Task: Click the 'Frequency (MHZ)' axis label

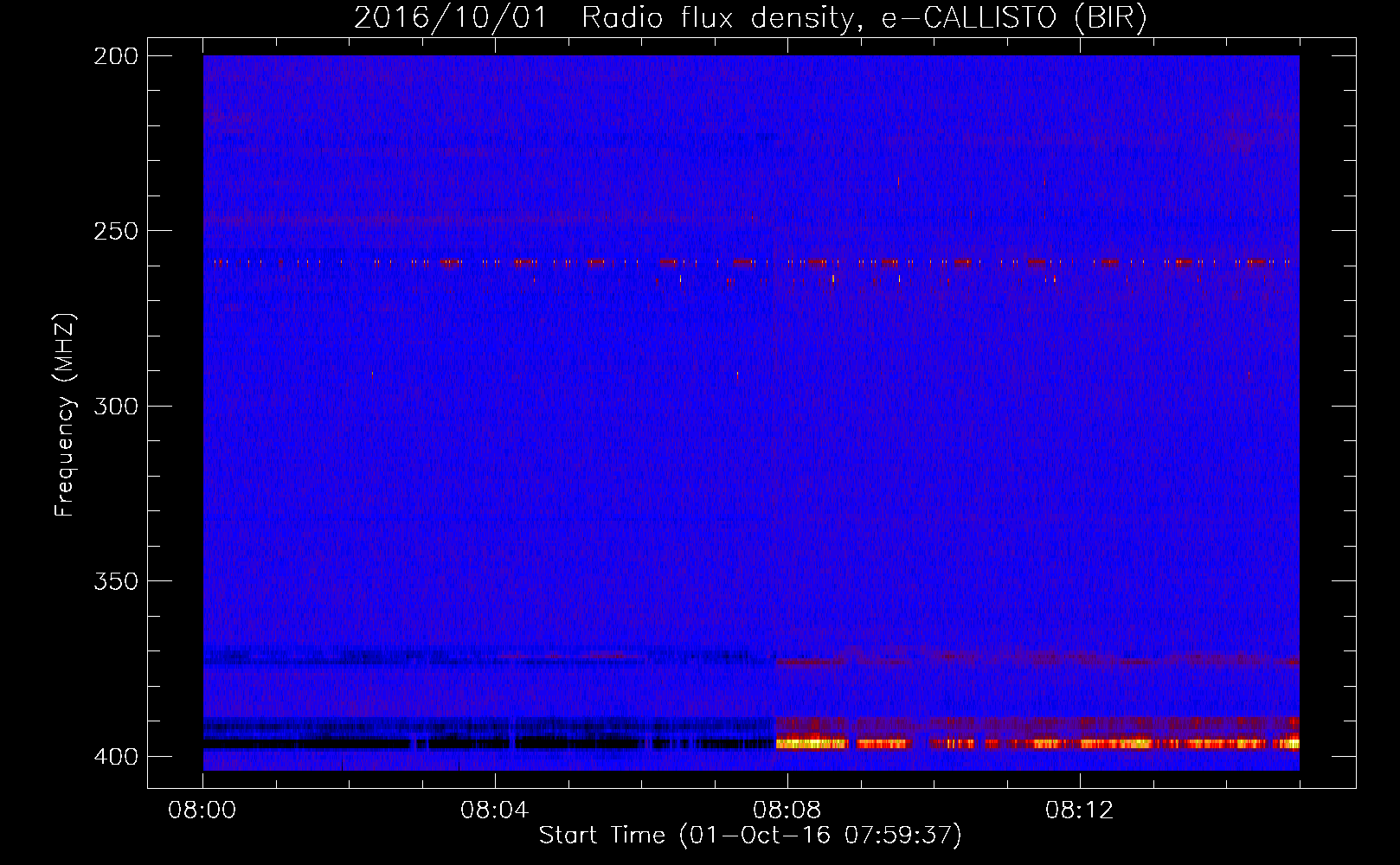Action: [65, 415]
